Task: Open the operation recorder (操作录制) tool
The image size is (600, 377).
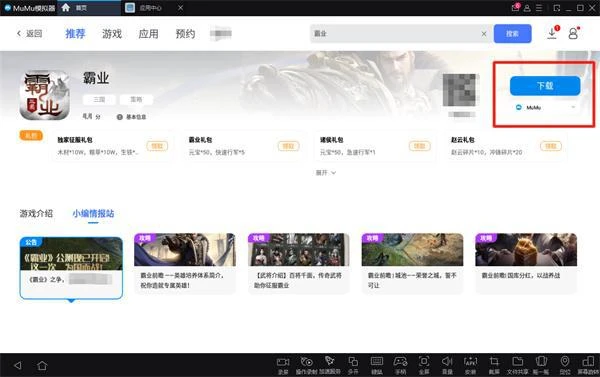Action: click(306, 365)
